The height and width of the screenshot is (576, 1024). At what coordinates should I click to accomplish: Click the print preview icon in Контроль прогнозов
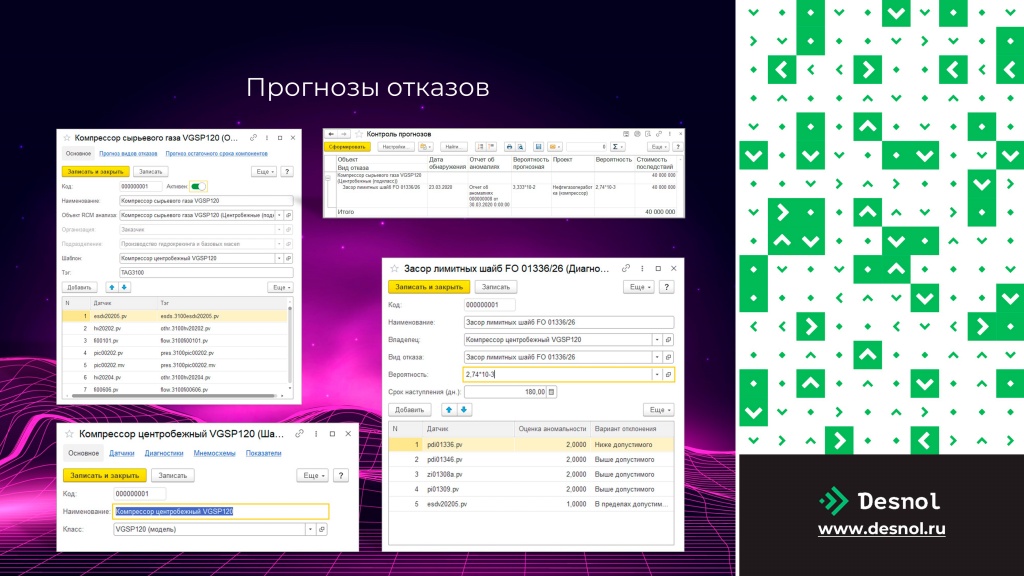click(x=520, y=147)
